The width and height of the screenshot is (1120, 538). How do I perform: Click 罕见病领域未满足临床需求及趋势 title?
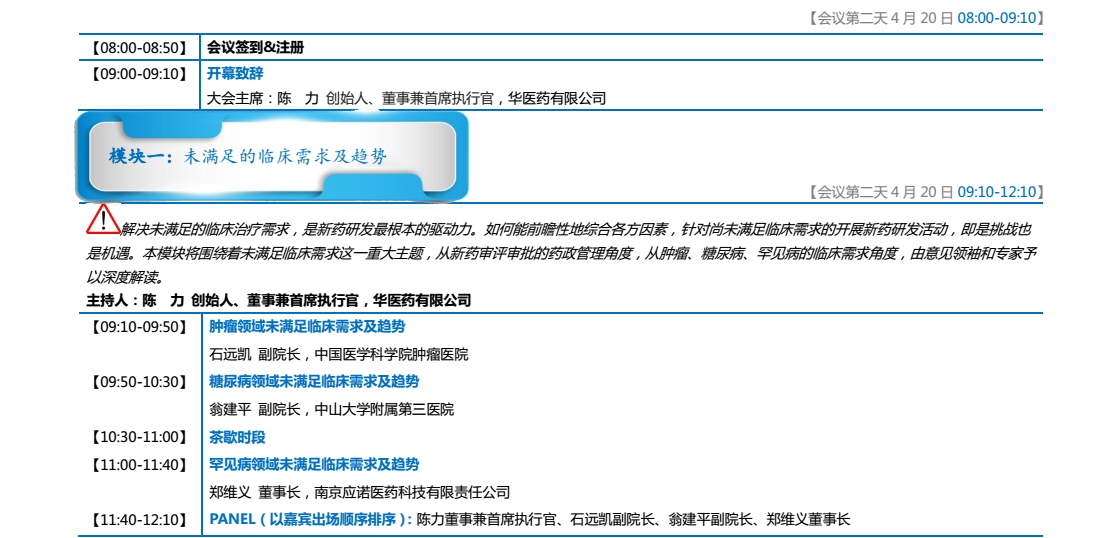314,464
